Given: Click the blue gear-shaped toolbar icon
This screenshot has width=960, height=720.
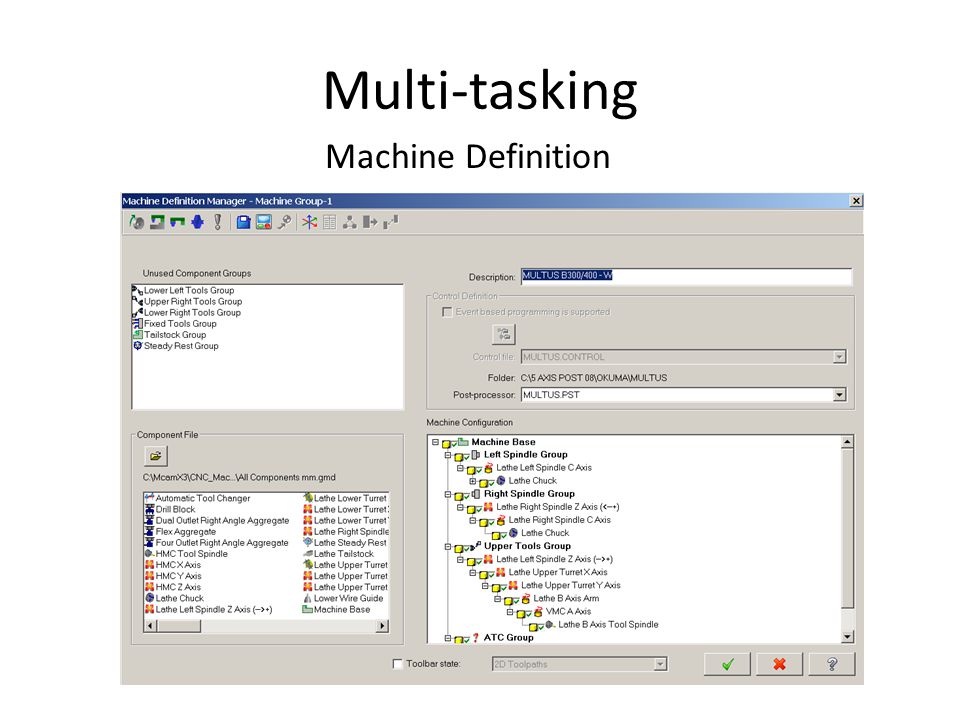Looking at the screenshot, I should point(197,222).
